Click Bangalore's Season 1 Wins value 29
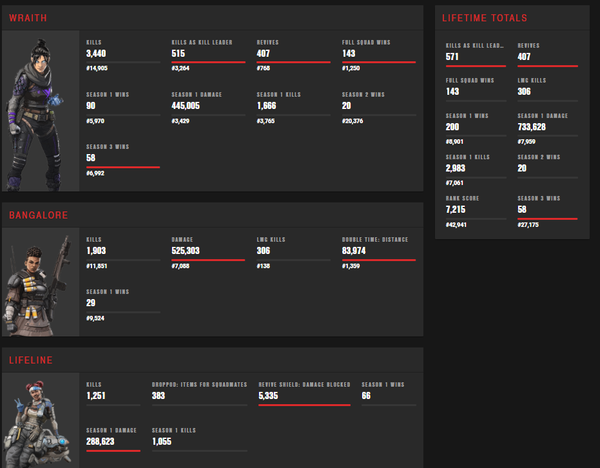 91,303
